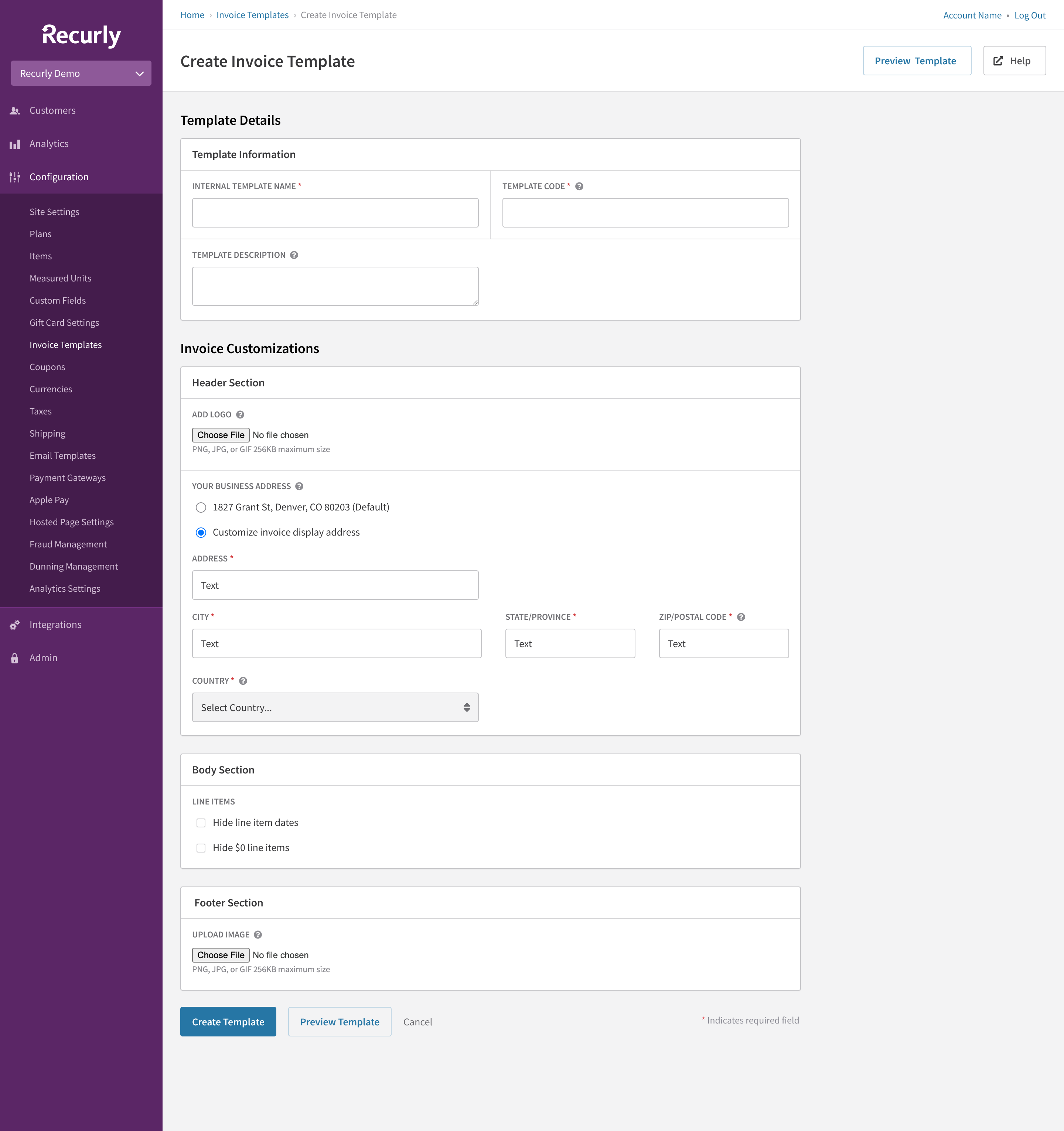Click the Admin lock icon
Image resolution: width=1064 pixels, height=1131 pixels.
(x=14, y=658)
